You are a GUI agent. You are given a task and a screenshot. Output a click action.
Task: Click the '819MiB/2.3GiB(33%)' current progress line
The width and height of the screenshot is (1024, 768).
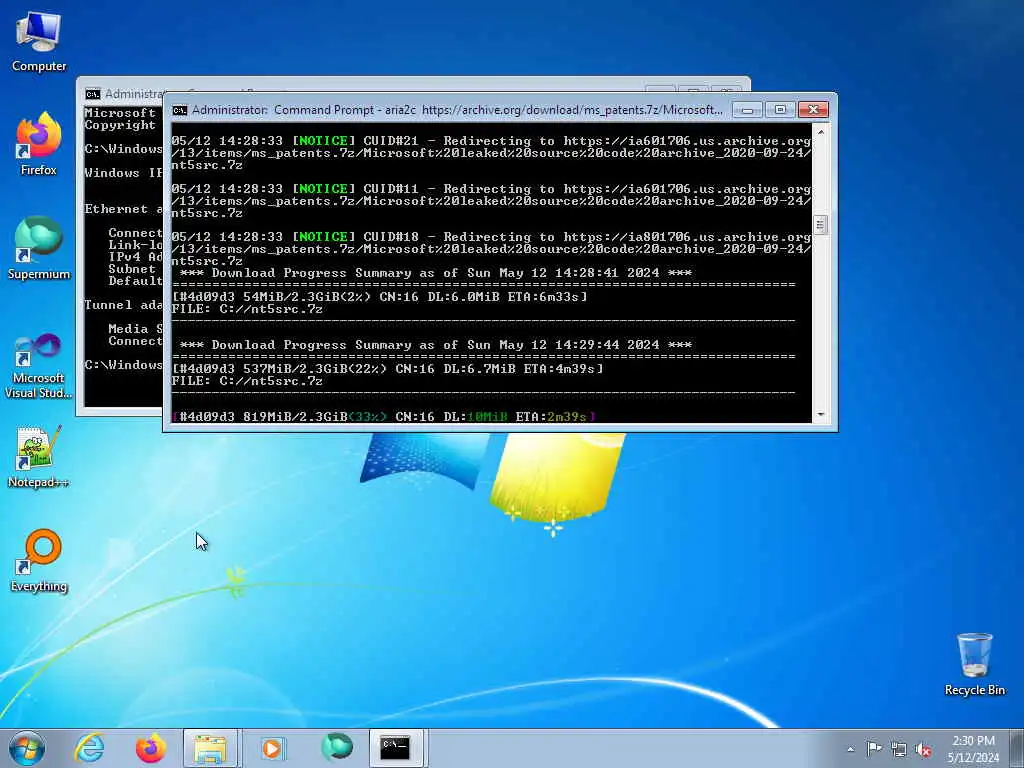coord(384,417)
